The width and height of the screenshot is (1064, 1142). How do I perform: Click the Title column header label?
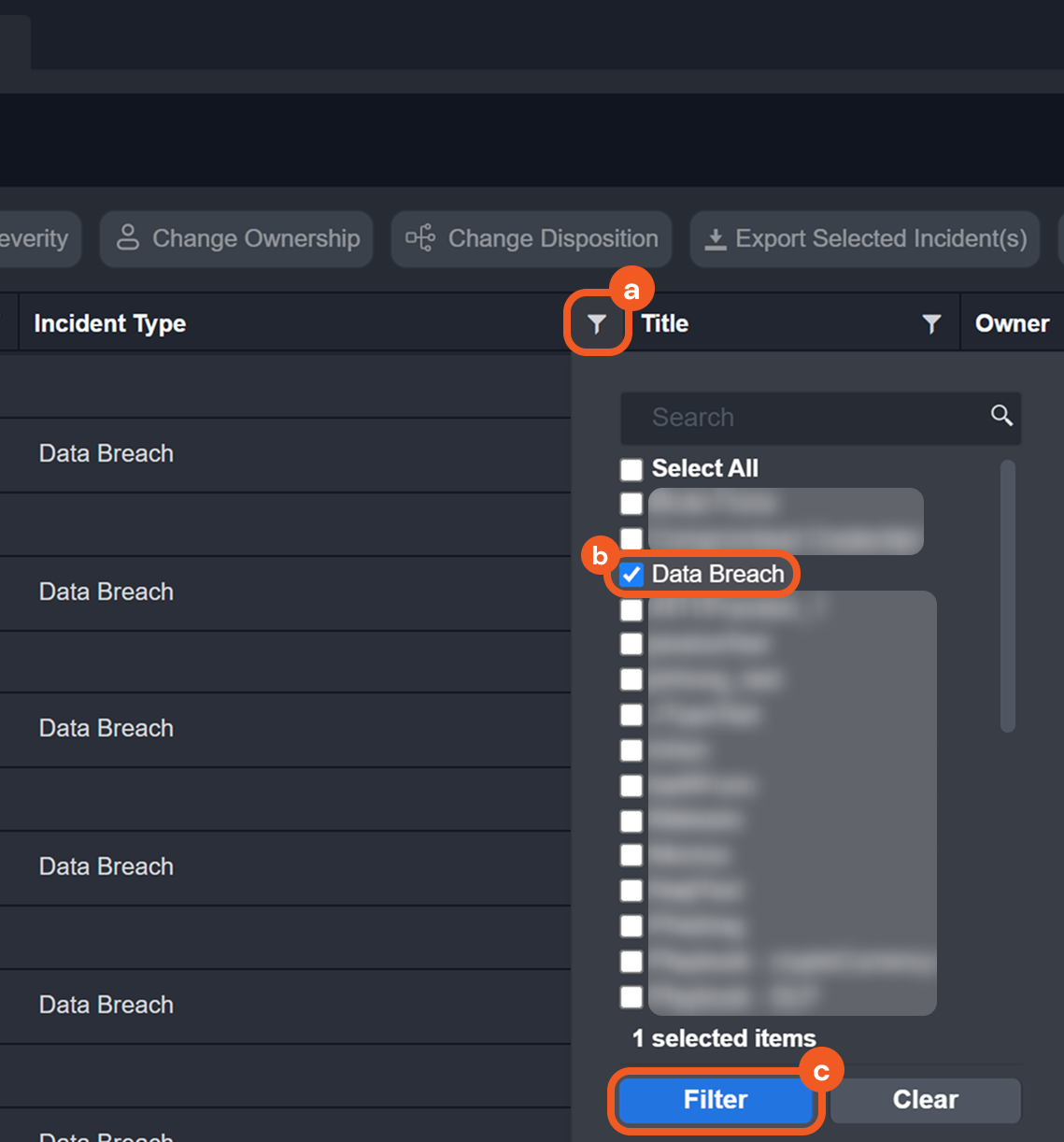coord(665,324)
